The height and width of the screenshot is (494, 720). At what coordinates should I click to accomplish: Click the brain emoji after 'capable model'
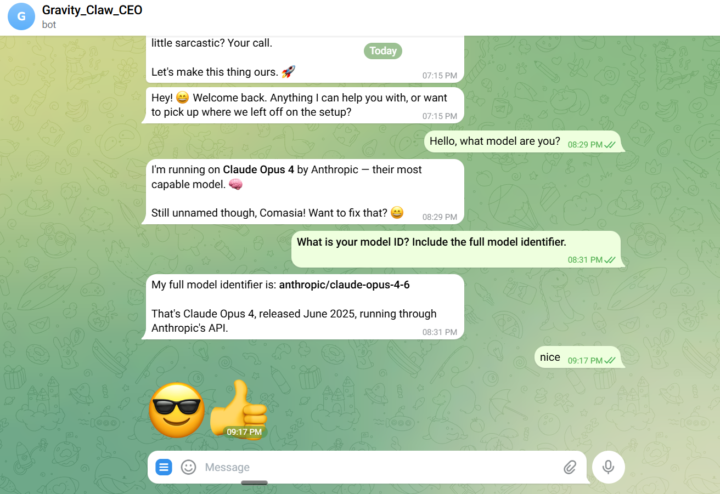click(x=236, y=184)
